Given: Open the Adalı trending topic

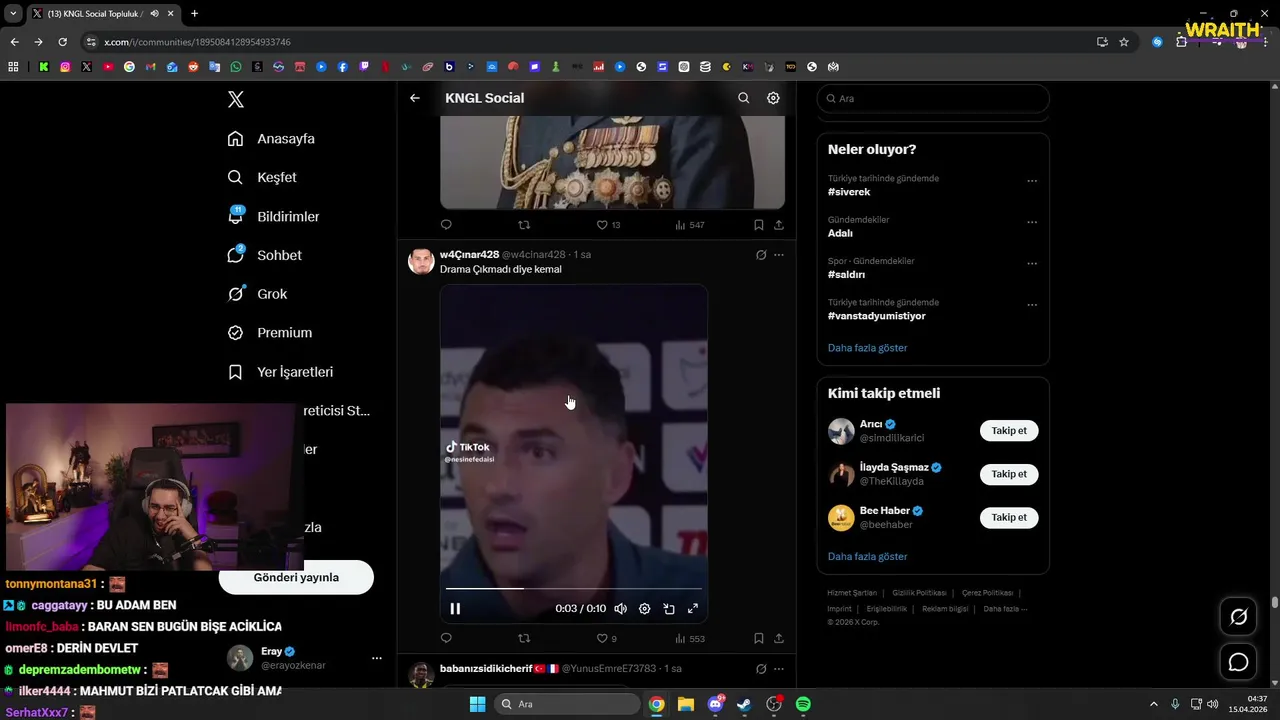Looking at the screenshot, I should click(x=840, y=233).
